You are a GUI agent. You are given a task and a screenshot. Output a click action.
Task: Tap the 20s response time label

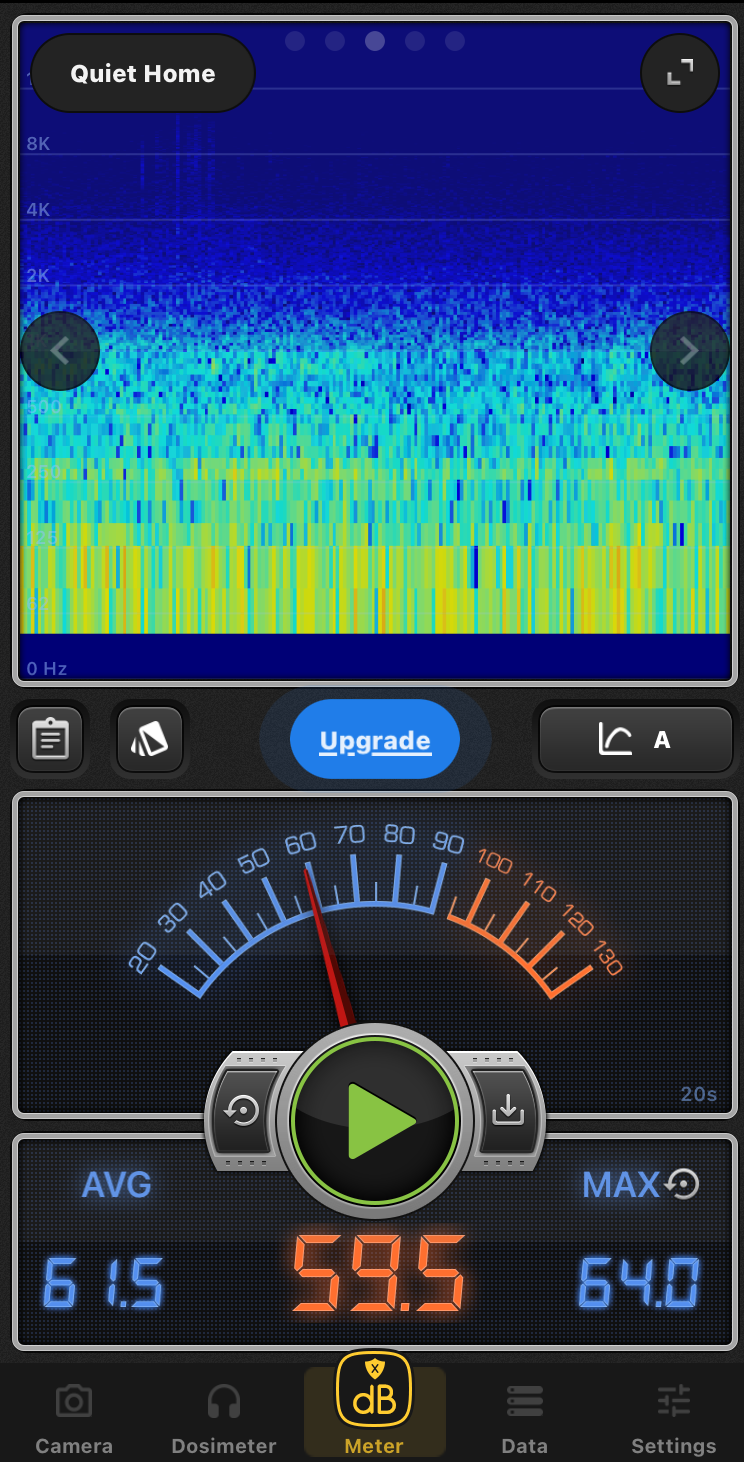pos(698,1094)
